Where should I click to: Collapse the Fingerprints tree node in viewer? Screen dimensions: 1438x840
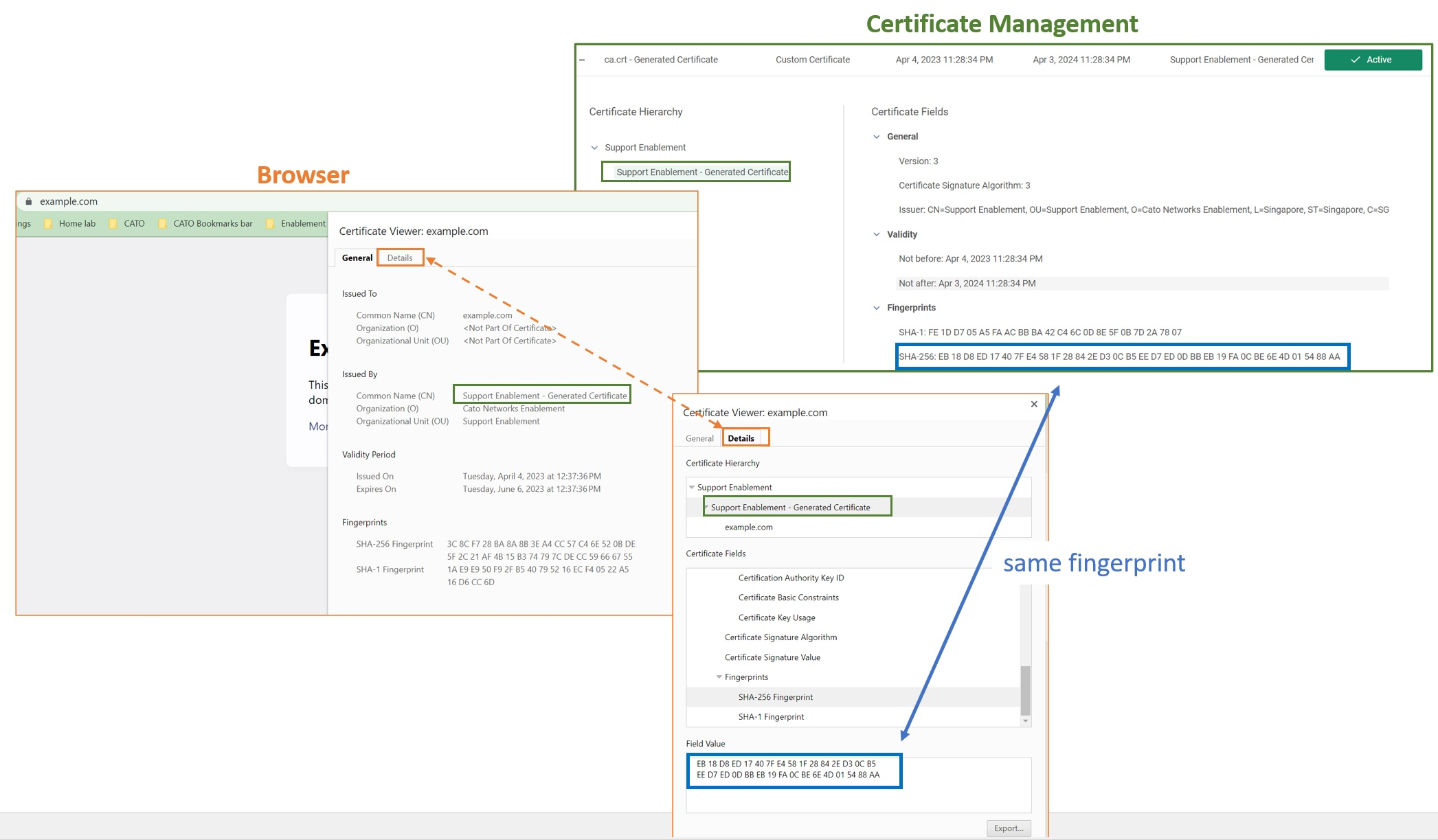[719, 677]
